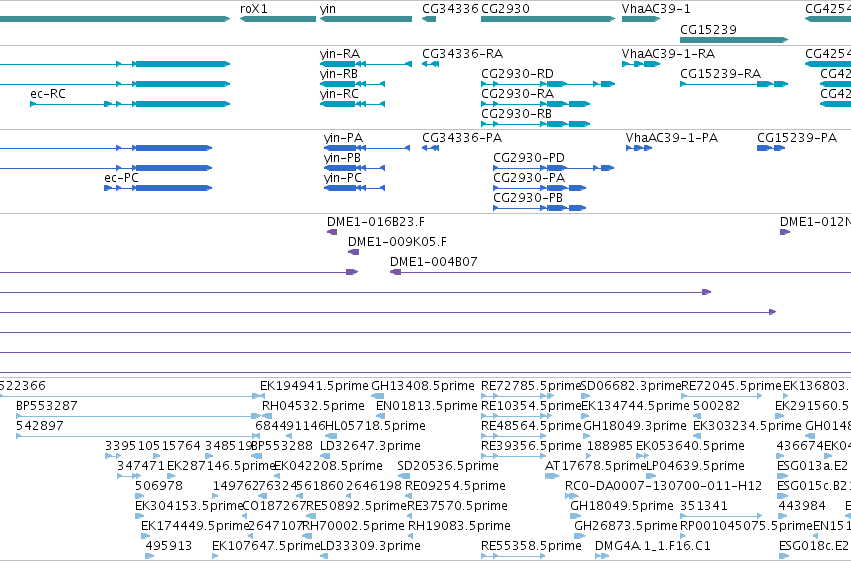
Task: Click the RH70002.5prime EST label
Action: tap(353, 526)
